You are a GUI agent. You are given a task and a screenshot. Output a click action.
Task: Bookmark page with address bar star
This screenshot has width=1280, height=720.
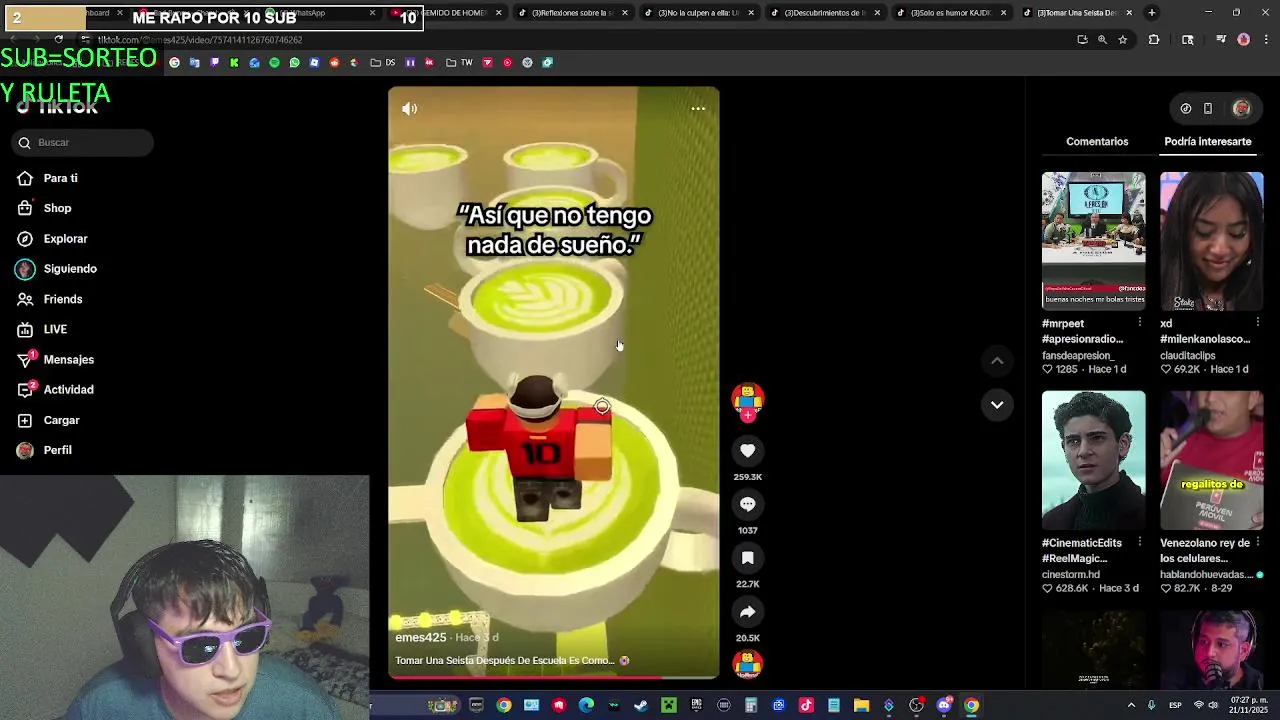click(x=1123, y=40)
